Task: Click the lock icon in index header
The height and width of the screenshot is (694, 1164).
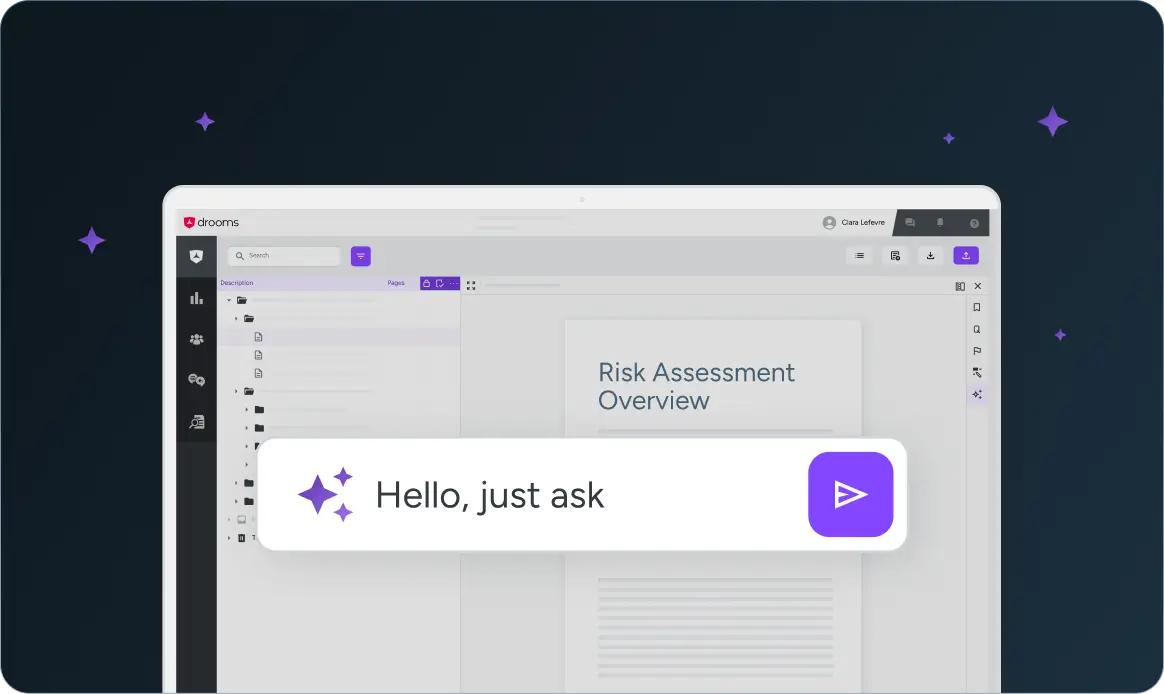Action: (426, 284)
